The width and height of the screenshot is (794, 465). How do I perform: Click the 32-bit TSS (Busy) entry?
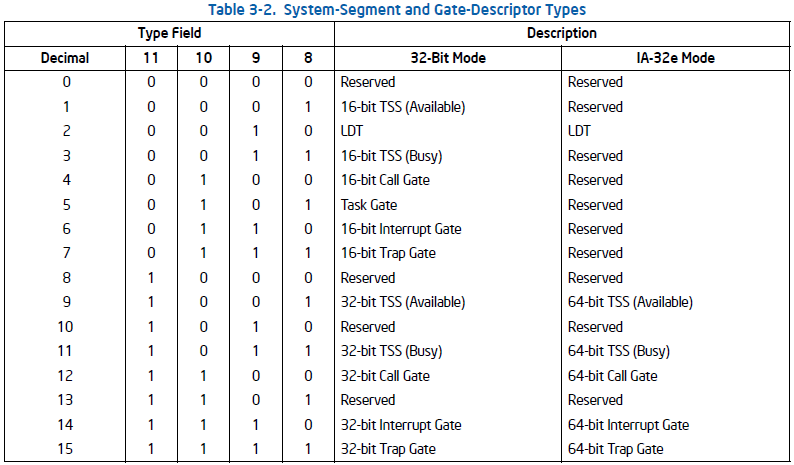pyautogui.click(x=391, y=351)
